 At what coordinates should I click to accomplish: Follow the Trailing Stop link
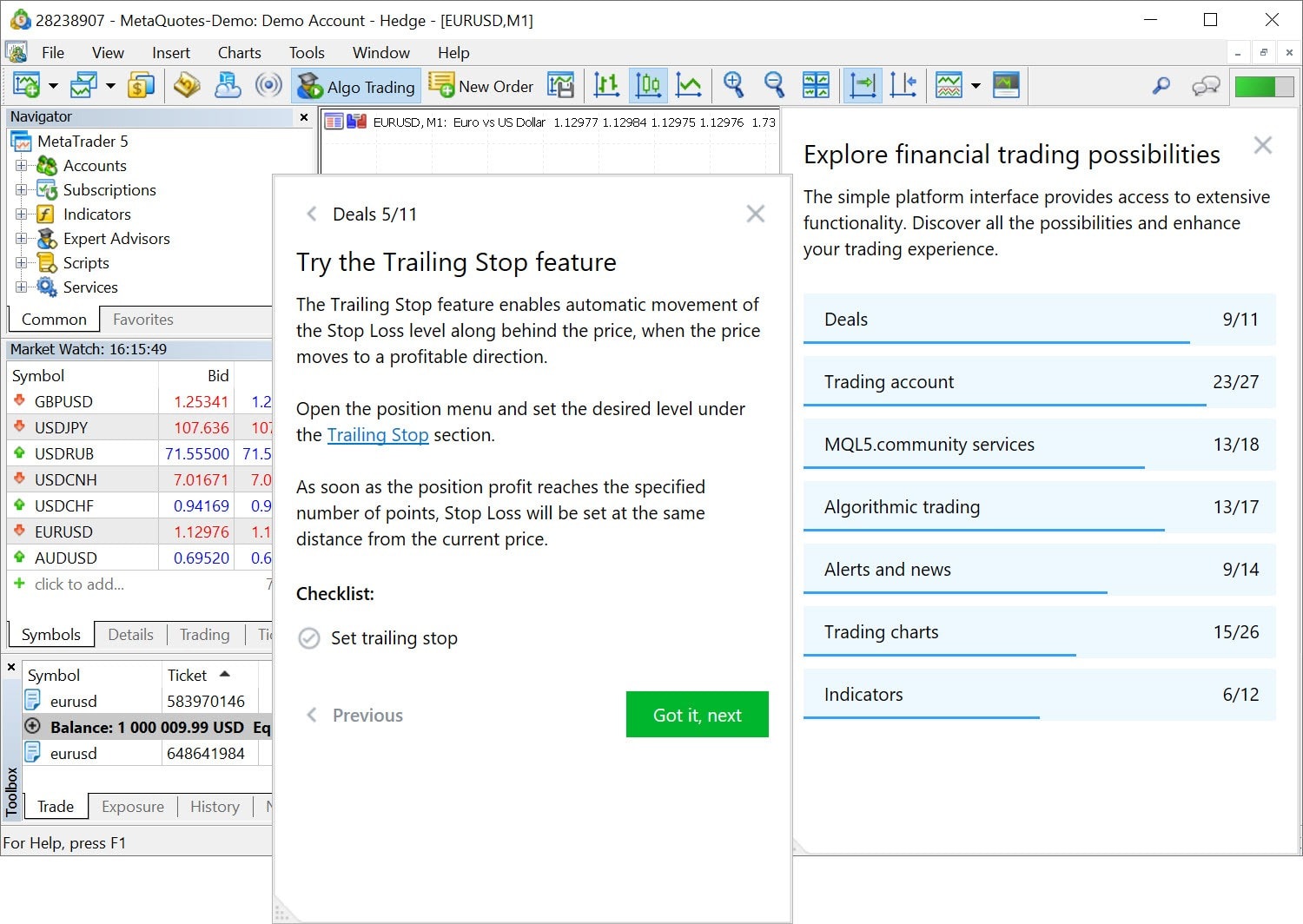(378, 435)
